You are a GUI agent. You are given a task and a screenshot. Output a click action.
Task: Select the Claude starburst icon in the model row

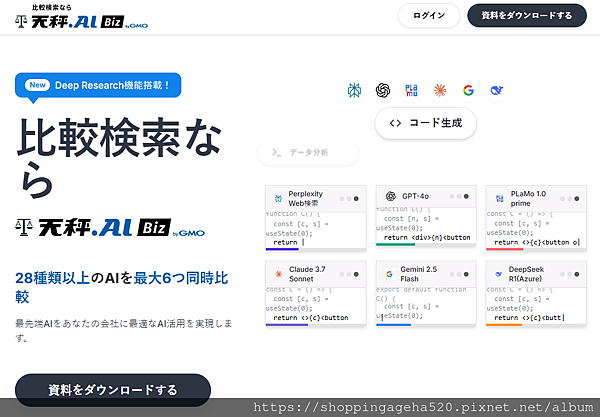tap(440, 91)
